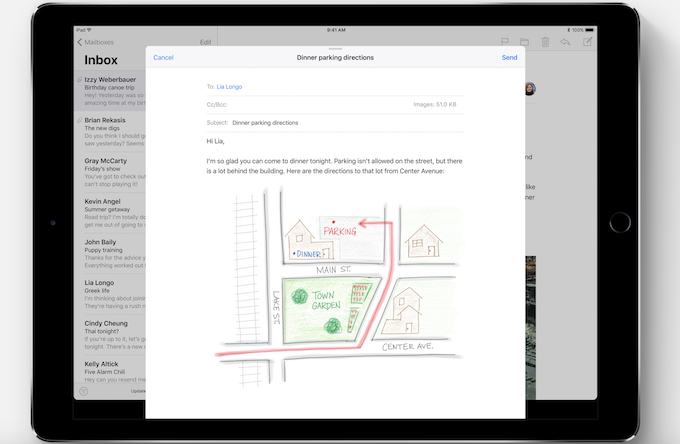Screen dimensions: 680x444
Task: Tap the compose new message icon
Action: (x=587, y=42)
